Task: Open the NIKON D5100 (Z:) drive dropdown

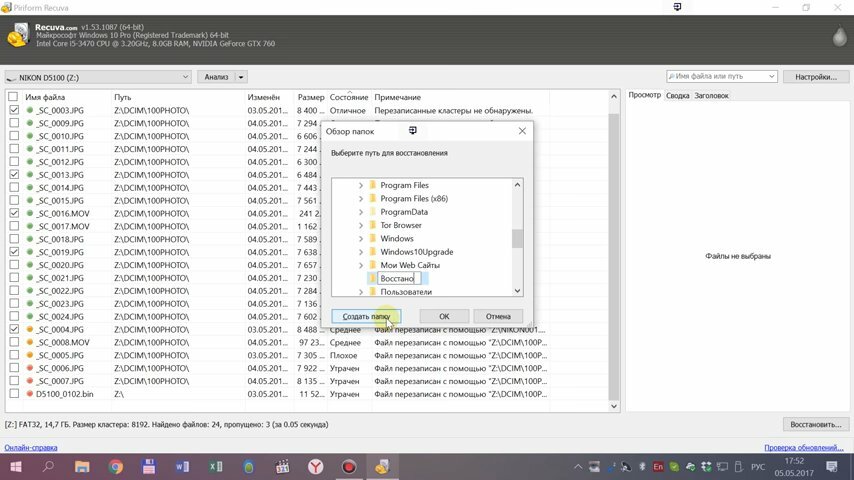Action: point(97,77)
